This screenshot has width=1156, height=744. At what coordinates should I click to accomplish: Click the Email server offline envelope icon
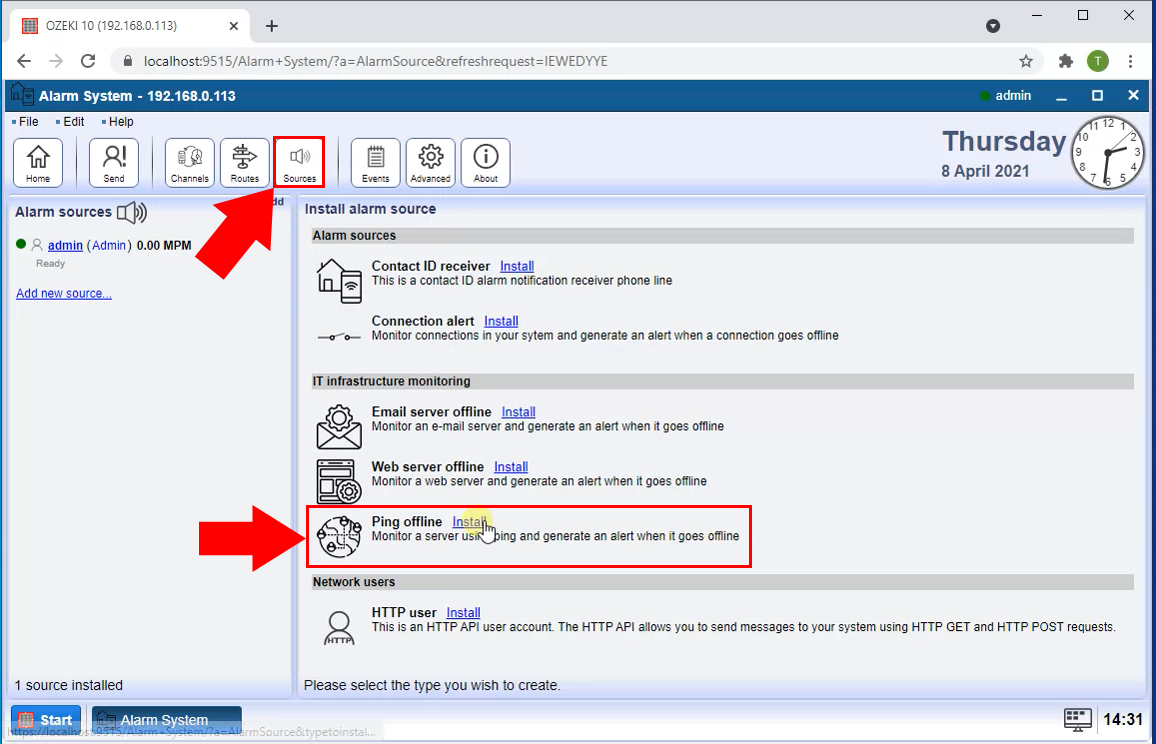coord(339,427)
